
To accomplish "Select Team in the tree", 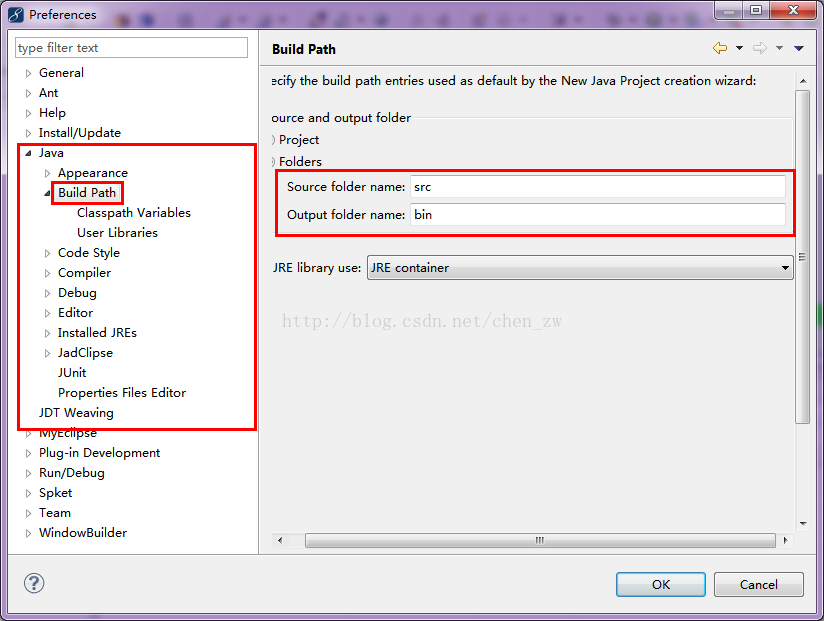I will pos(55,512).
